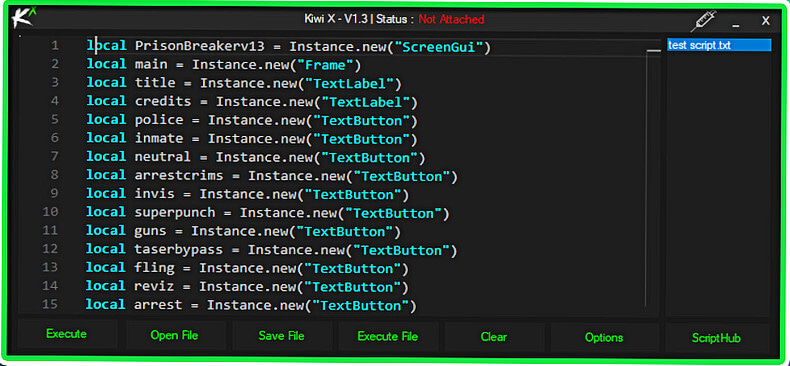The image size is (790, 366).
Task: Click line 1 PrisonBreakerv13 code text
Action: (x=289, y=46)
